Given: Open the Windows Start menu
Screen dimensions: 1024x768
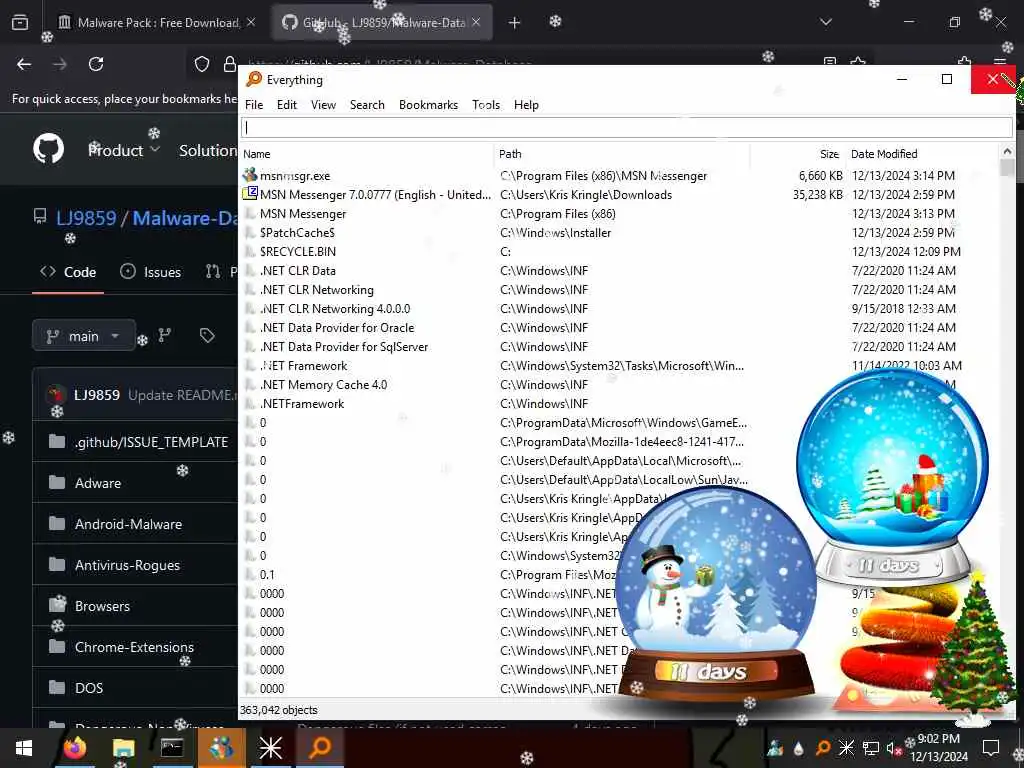Looking at the screenshot, I should [x=24, y=748].
